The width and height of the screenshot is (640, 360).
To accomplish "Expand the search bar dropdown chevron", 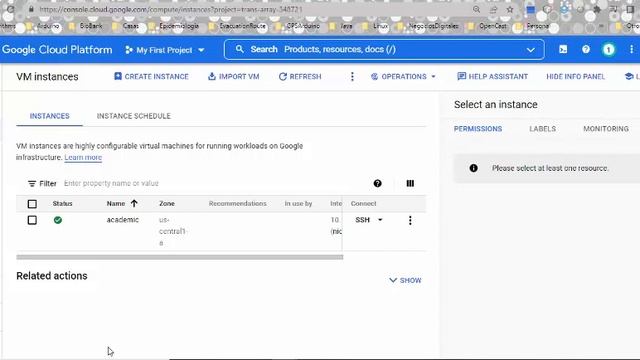I will click(x=530, y=50).
